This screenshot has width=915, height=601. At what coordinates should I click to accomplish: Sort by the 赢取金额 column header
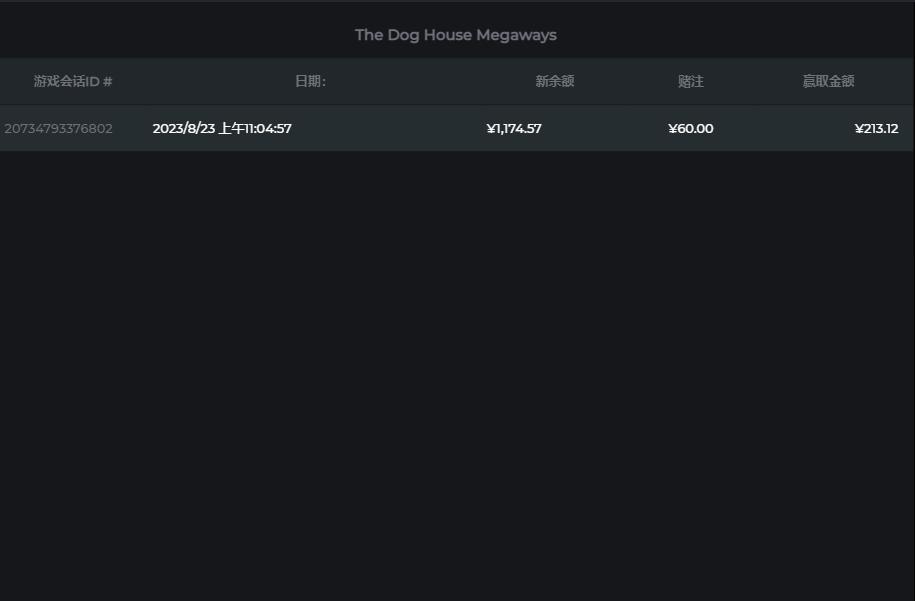coord(828,81)
